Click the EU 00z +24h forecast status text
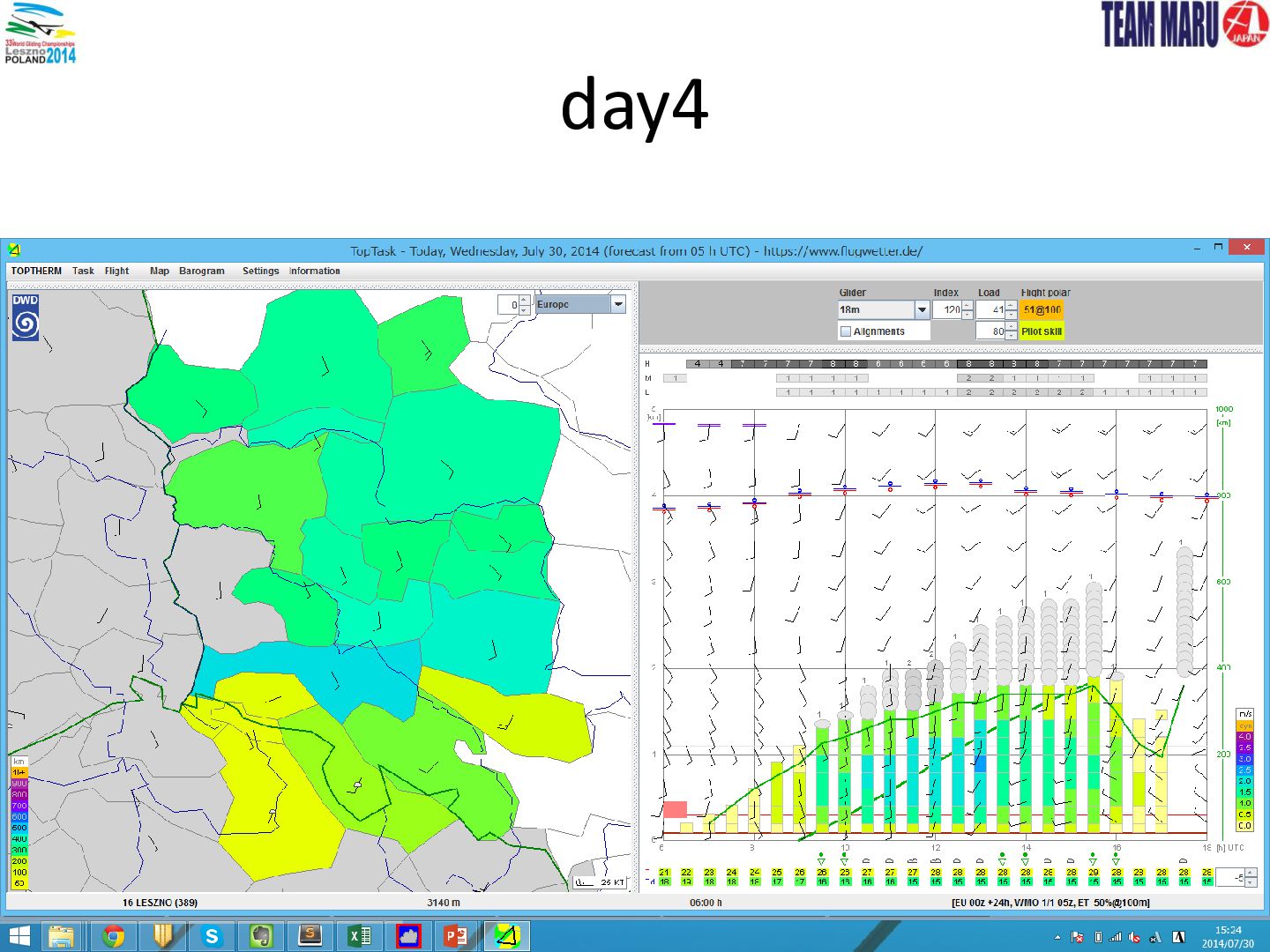The image size is (1270, 952). click(1050, 903)
